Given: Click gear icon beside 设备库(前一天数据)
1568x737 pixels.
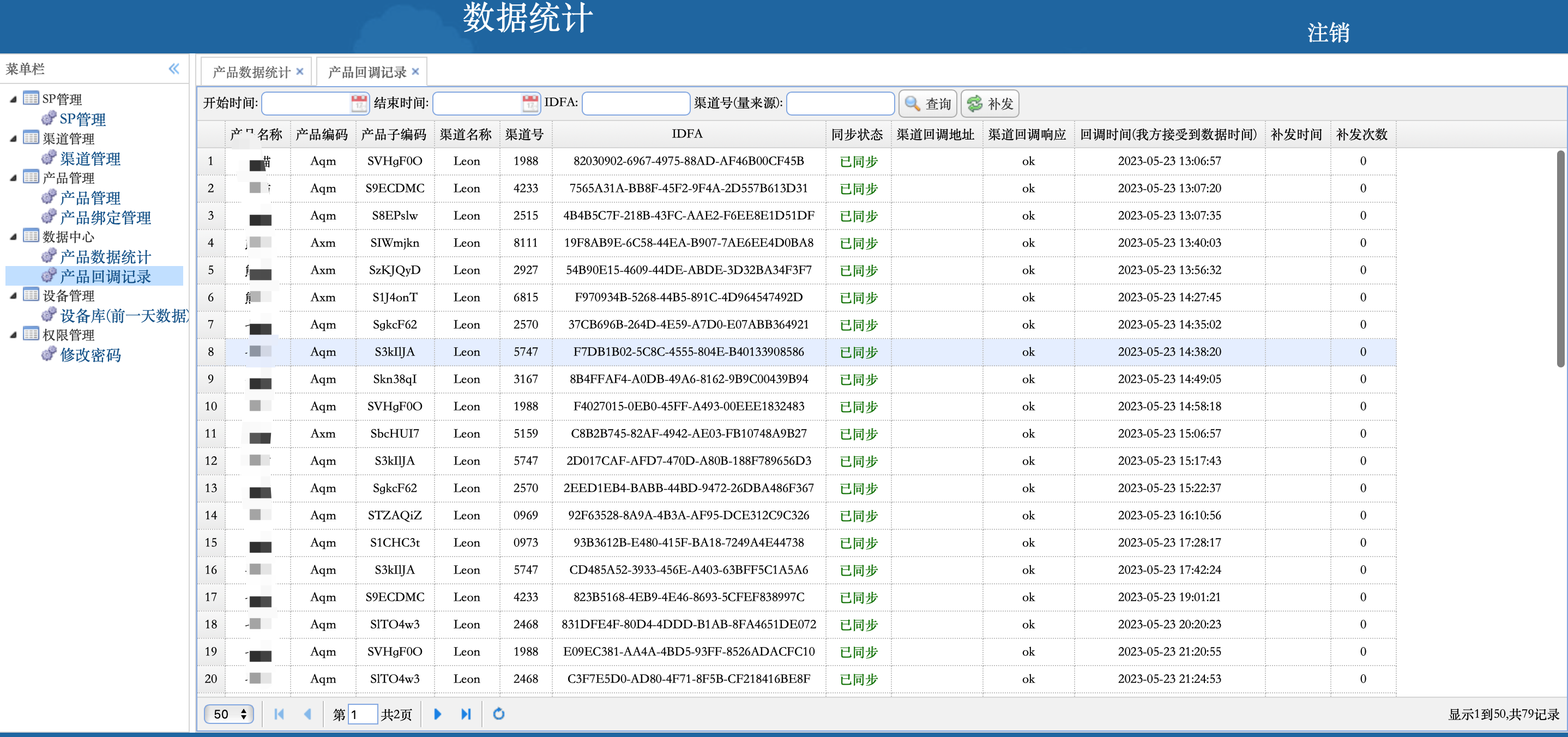Looking at the screenshot, I should [x=49, y=315].
